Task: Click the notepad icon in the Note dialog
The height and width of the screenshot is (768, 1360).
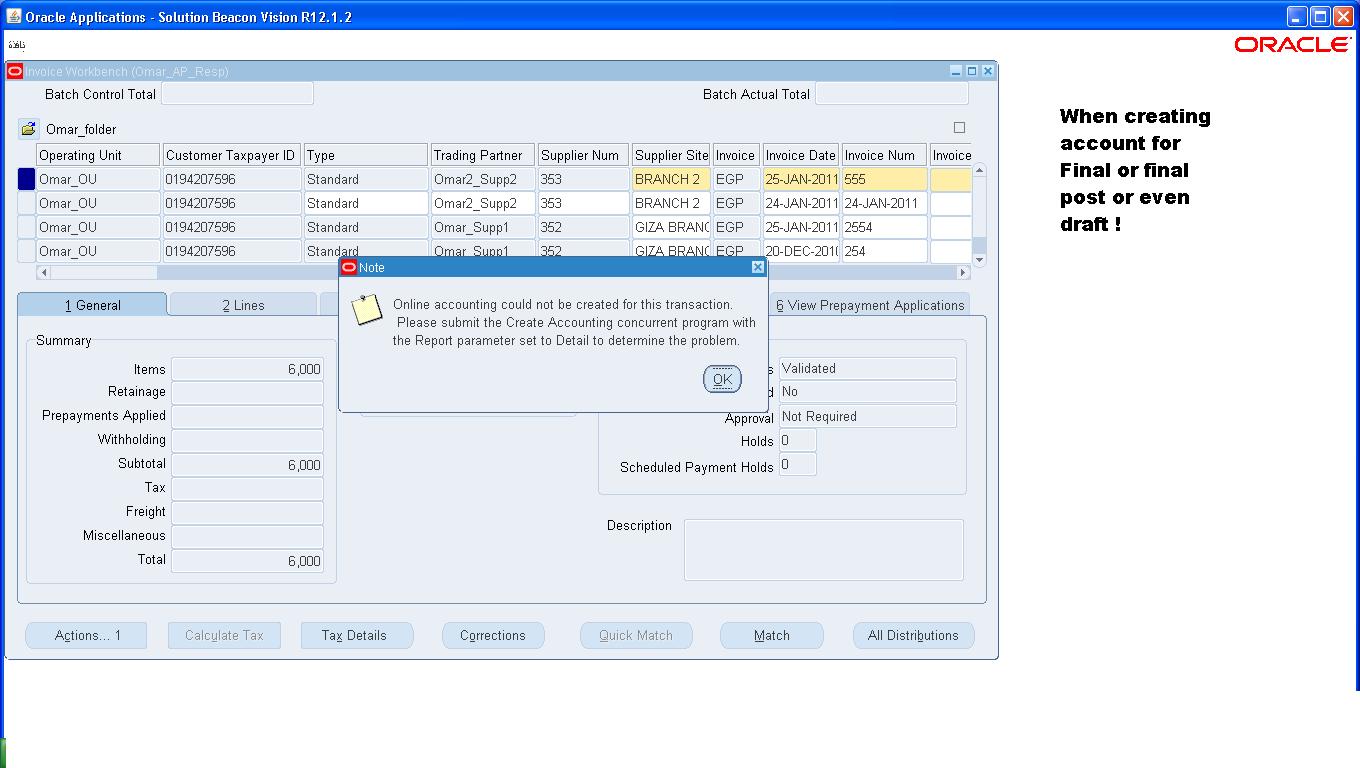Action: [x=367, y=310]
